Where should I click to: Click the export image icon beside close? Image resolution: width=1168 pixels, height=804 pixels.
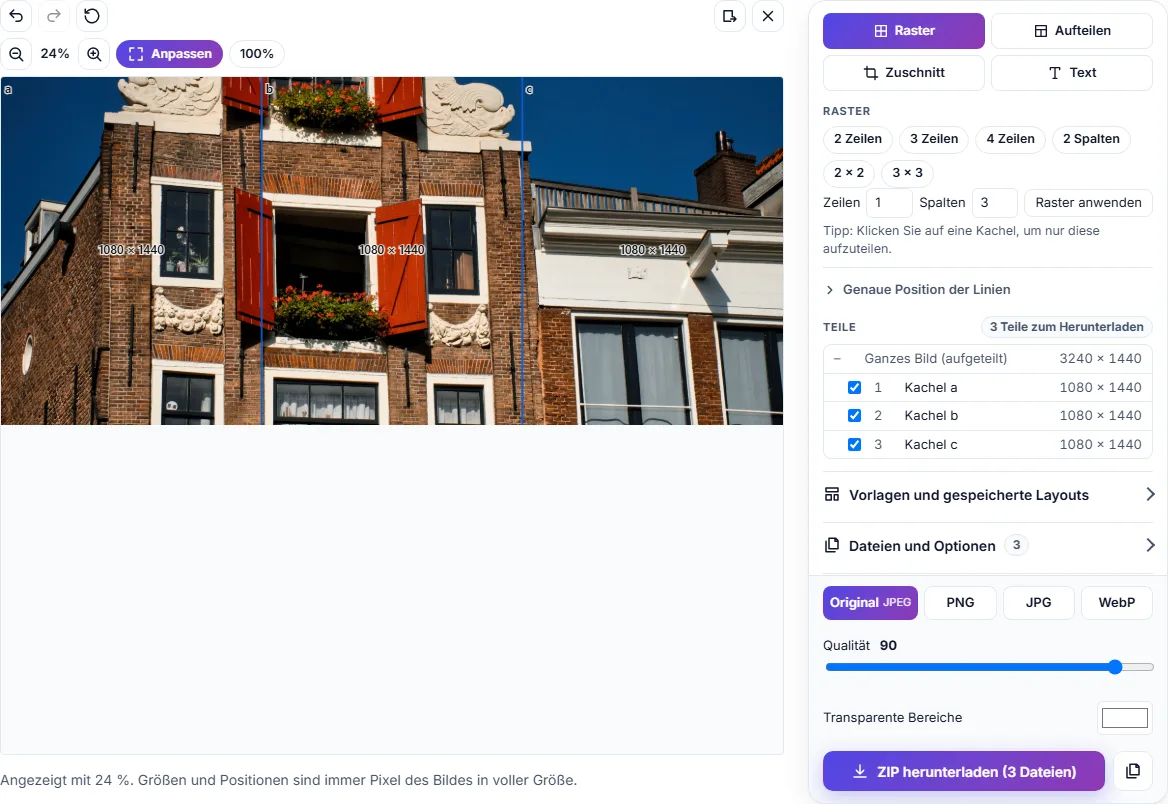730,16
